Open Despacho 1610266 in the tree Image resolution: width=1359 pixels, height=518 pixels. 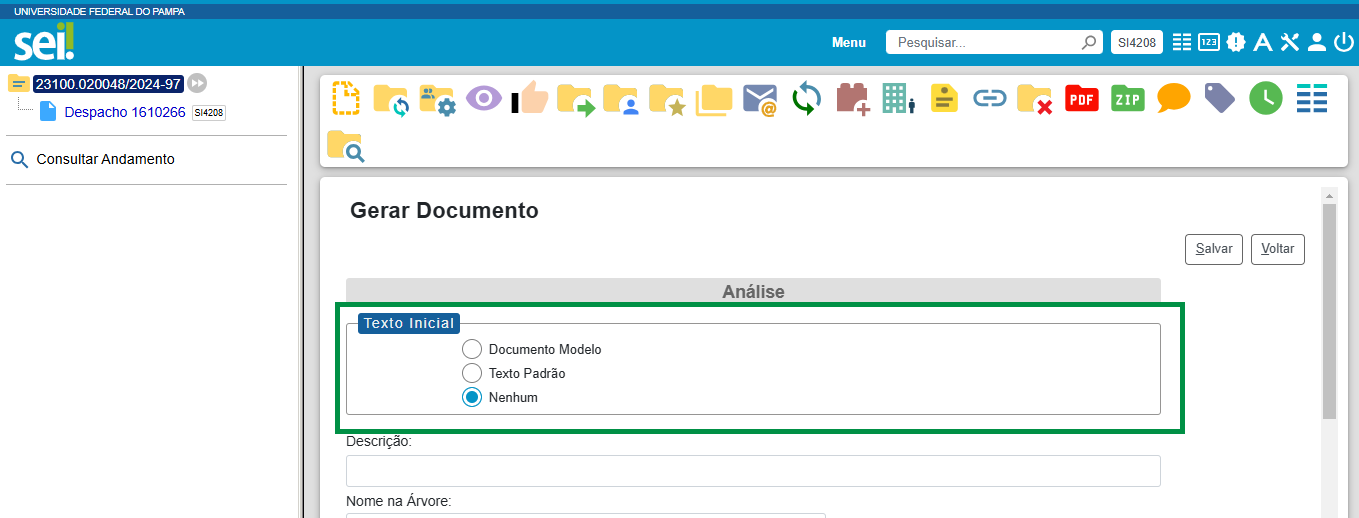124,112
